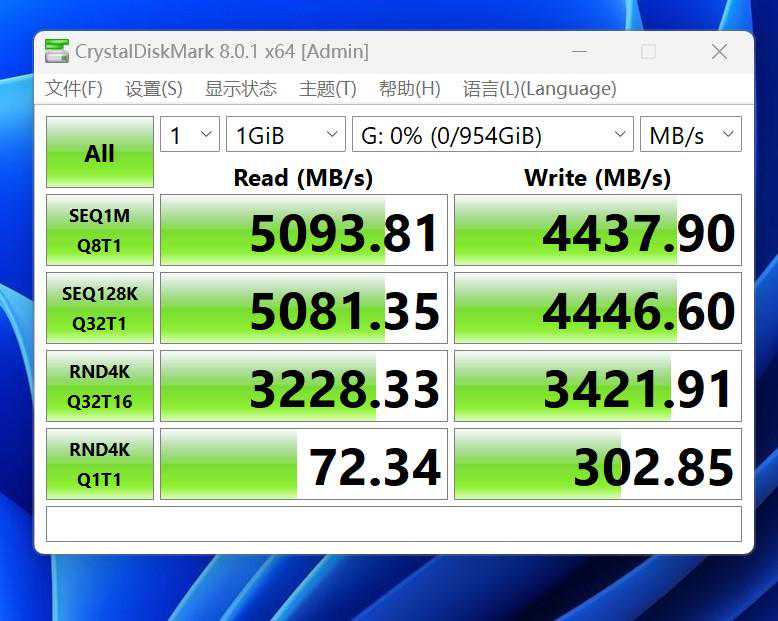The image size is (778, 621).
Task: Choose drive from G: 0% (0/954GiB) dropdown
Action: (492, 135)
